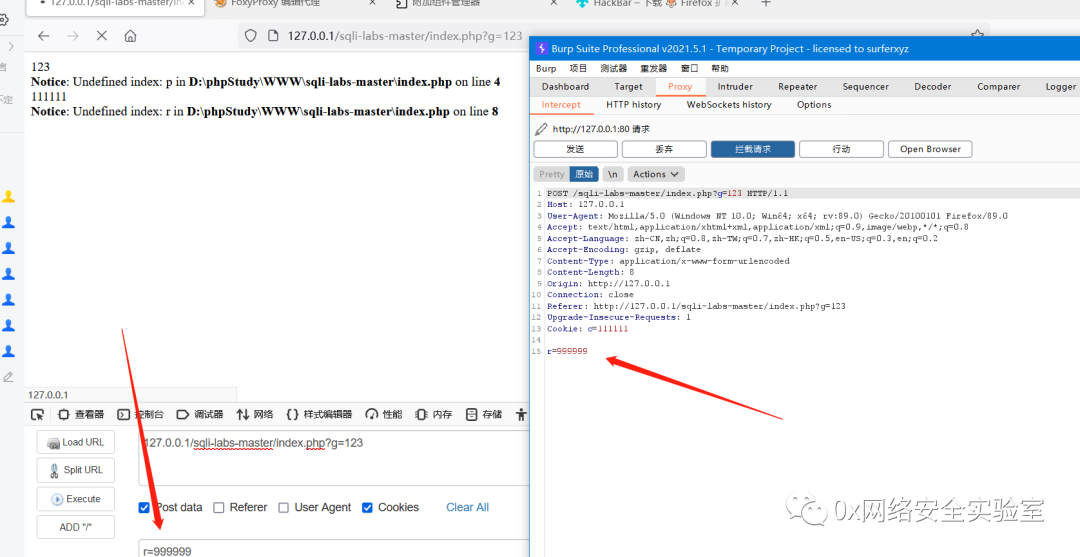Click the post data field r=999999
Image resolution: width=1080 pixels, height=557 pixels.
point(333,549)
